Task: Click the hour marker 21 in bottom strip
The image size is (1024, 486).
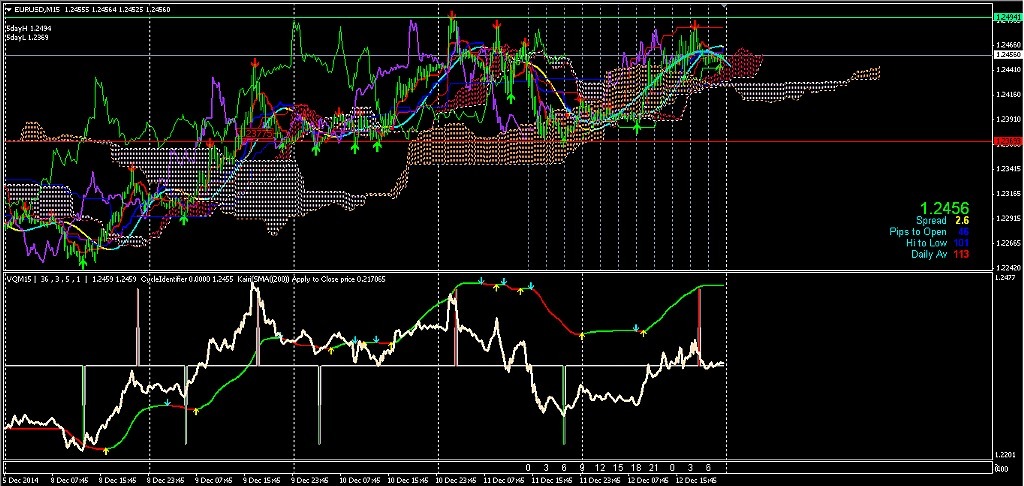Action: tap(654, 468)
